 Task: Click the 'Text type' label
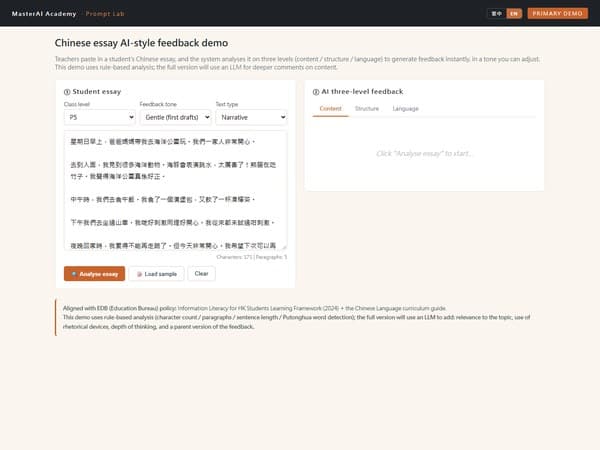[x=227, y=104]
